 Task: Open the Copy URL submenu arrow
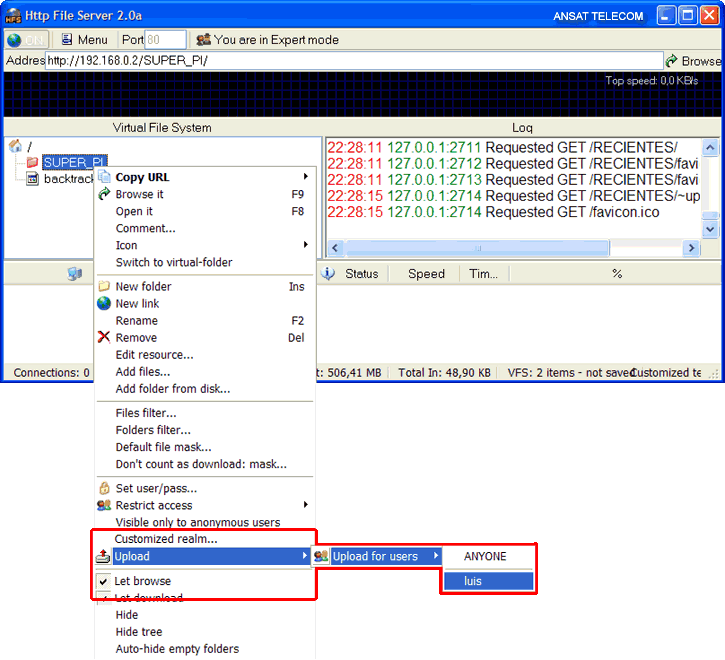point(305,177)
